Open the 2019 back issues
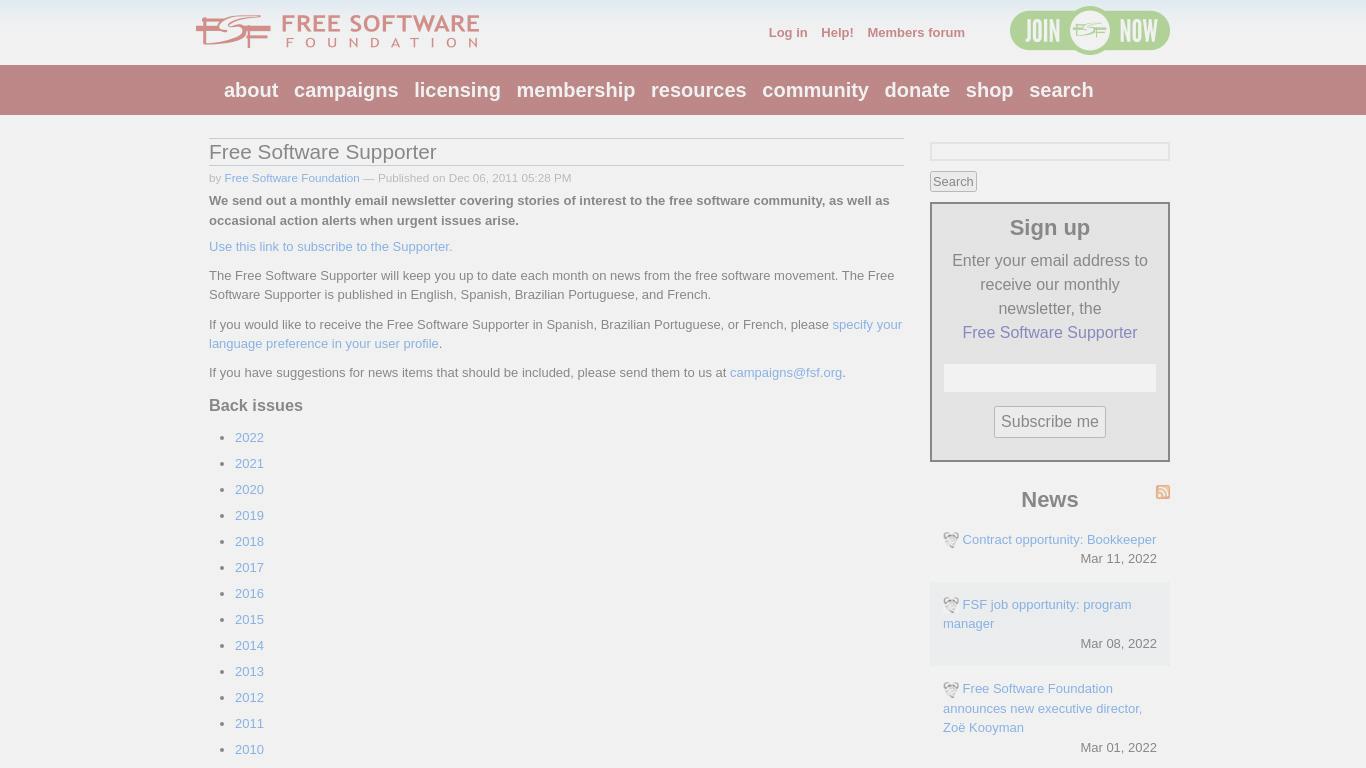 click(x=249, y=516)
